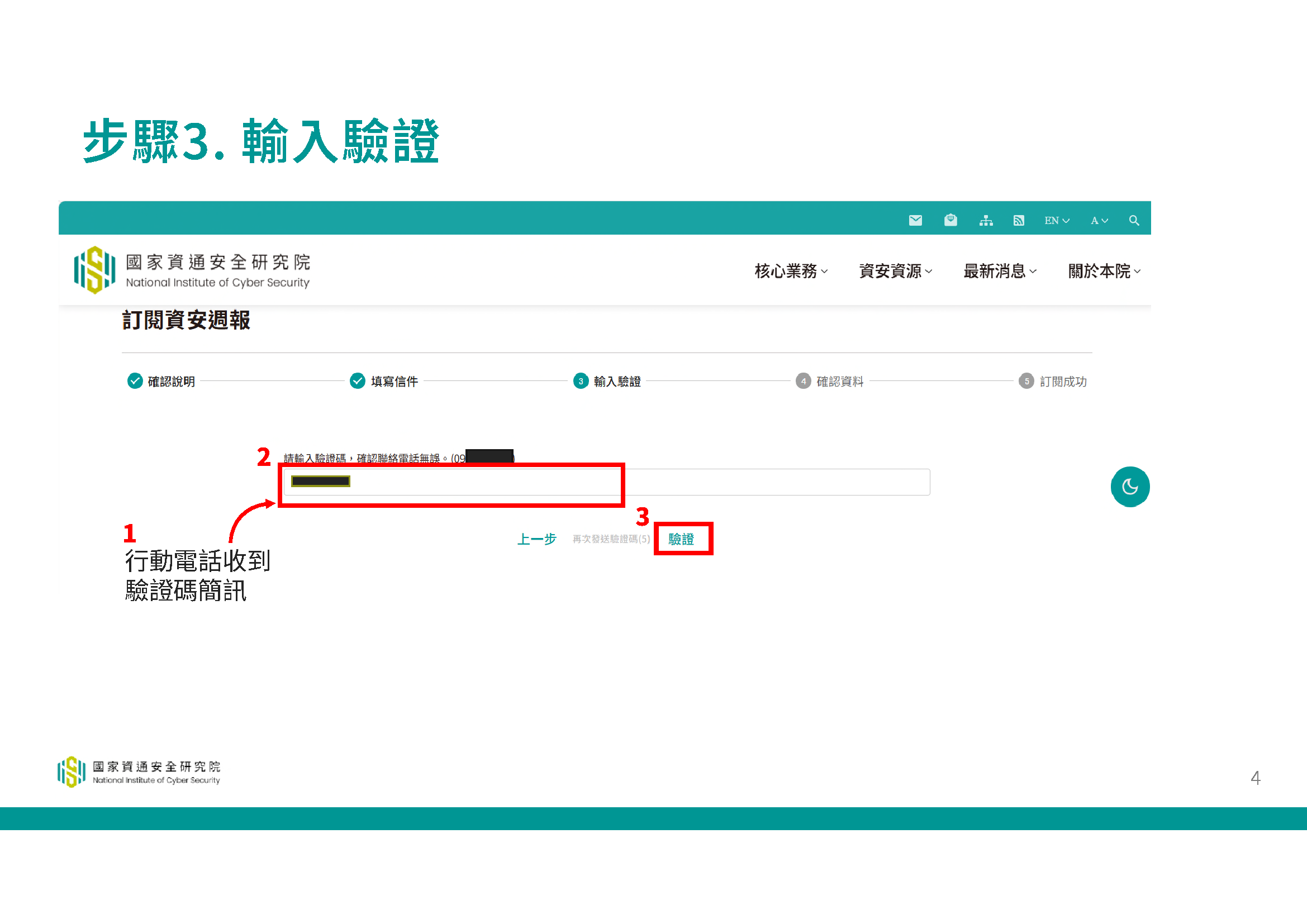Open the newsletter subscription icon in top bar

tap(950, 220)
